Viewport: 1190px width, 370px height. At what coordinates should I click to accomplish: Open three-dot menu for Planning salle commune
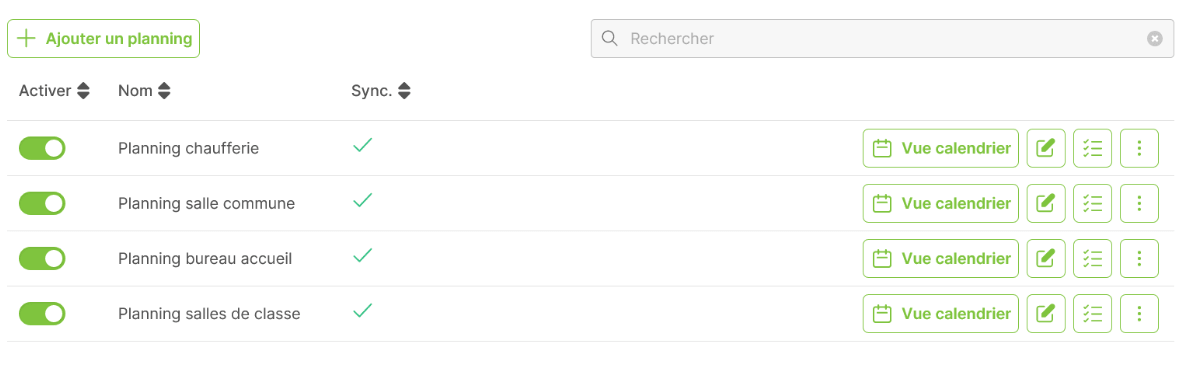click(1139, 203)
